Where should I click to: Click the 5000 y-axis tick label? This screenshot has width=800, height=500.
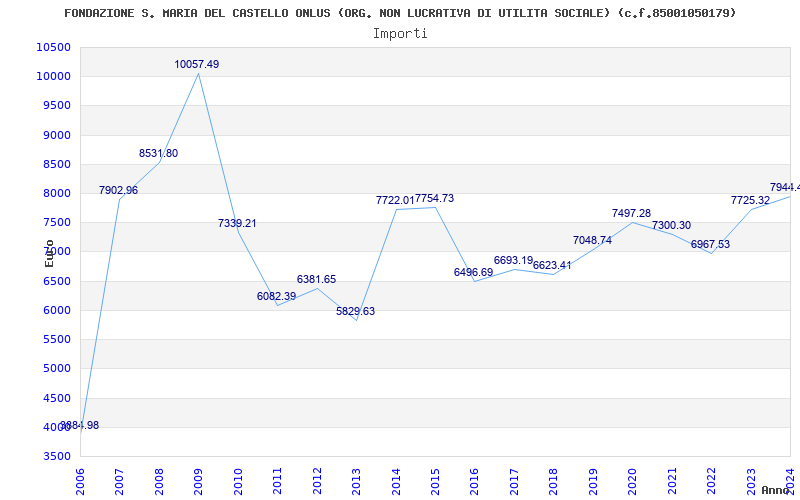(56, 368)
